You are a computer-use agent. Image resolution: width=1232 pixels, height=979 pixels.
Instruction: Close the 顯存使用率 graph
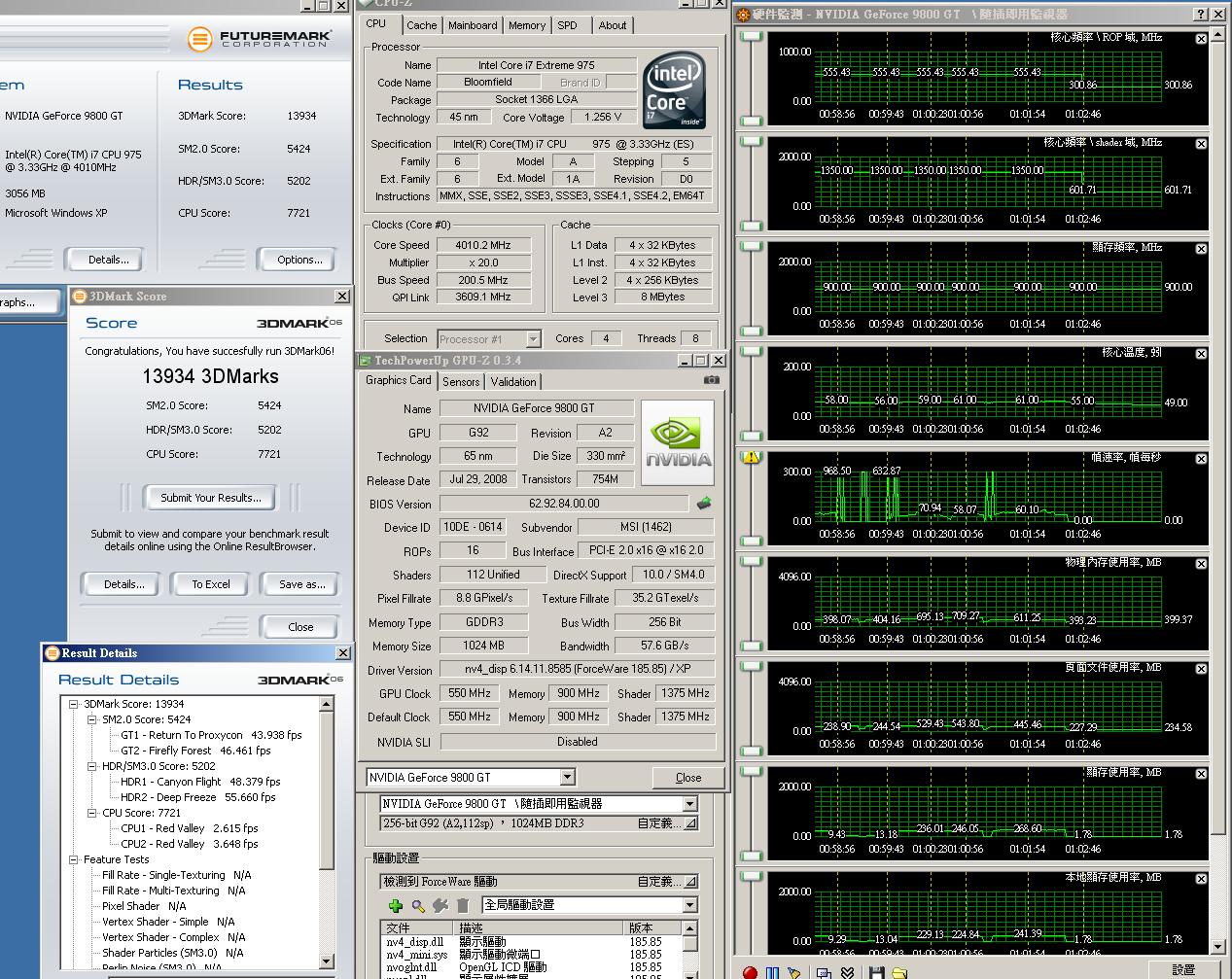point(1201,774)
